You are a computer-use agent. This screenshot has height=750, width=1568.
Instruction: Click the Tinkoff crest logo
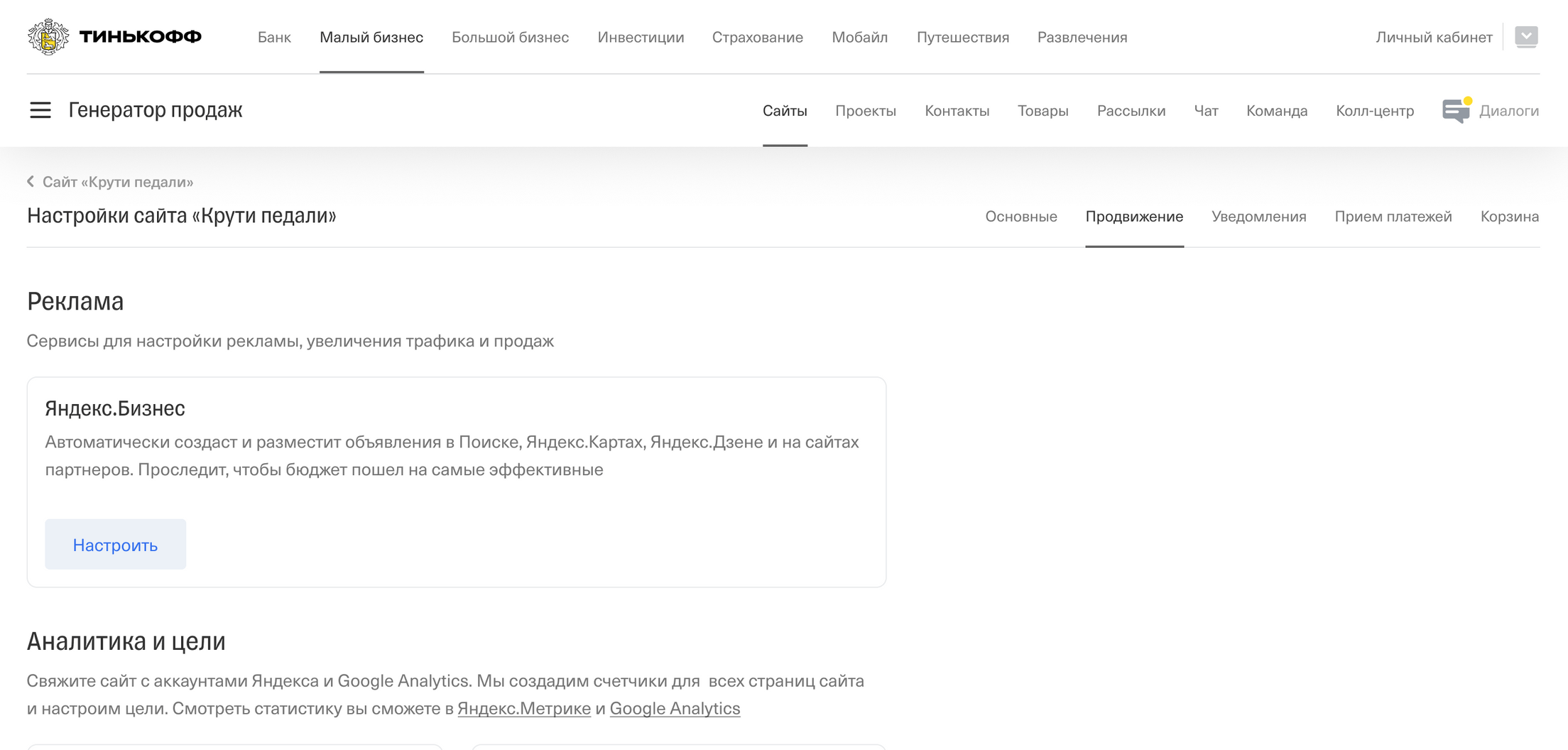[x=48, y=37]
